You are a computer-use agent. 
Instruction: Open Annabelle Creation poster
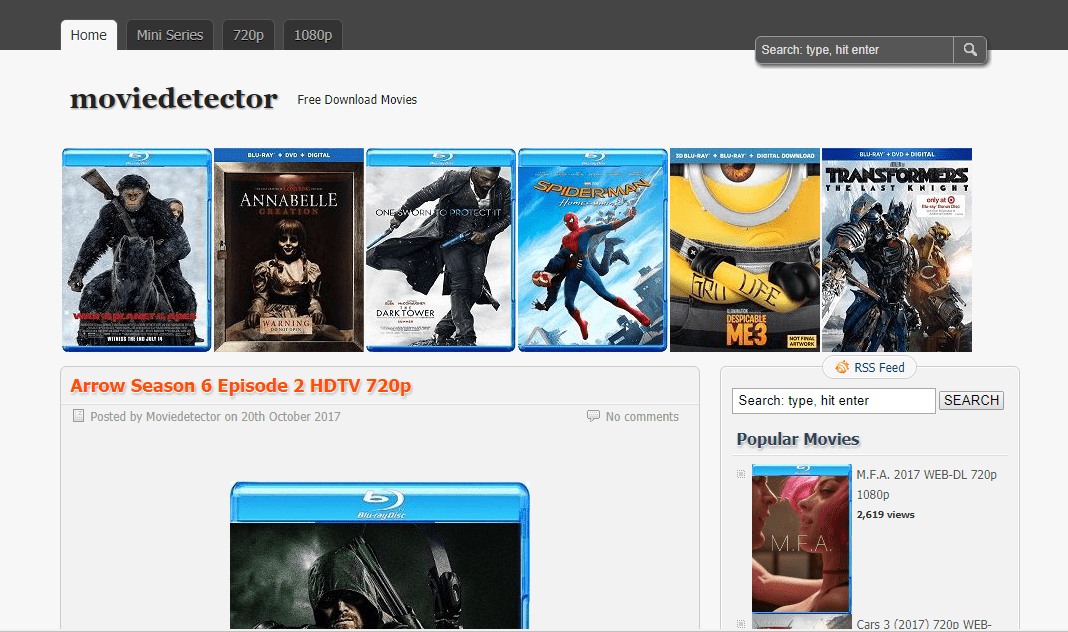(289, 250)
